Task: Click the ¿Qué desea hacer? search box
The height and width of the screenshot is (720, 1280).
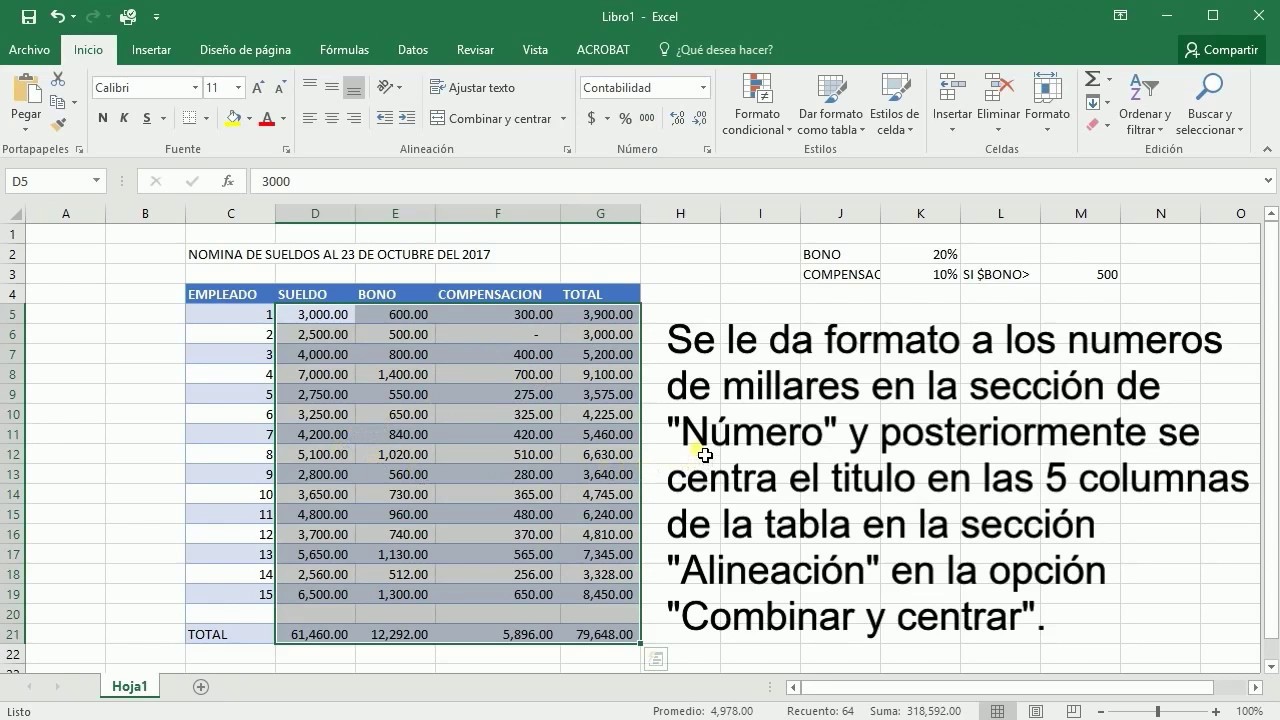Action: tap(716, 50)
